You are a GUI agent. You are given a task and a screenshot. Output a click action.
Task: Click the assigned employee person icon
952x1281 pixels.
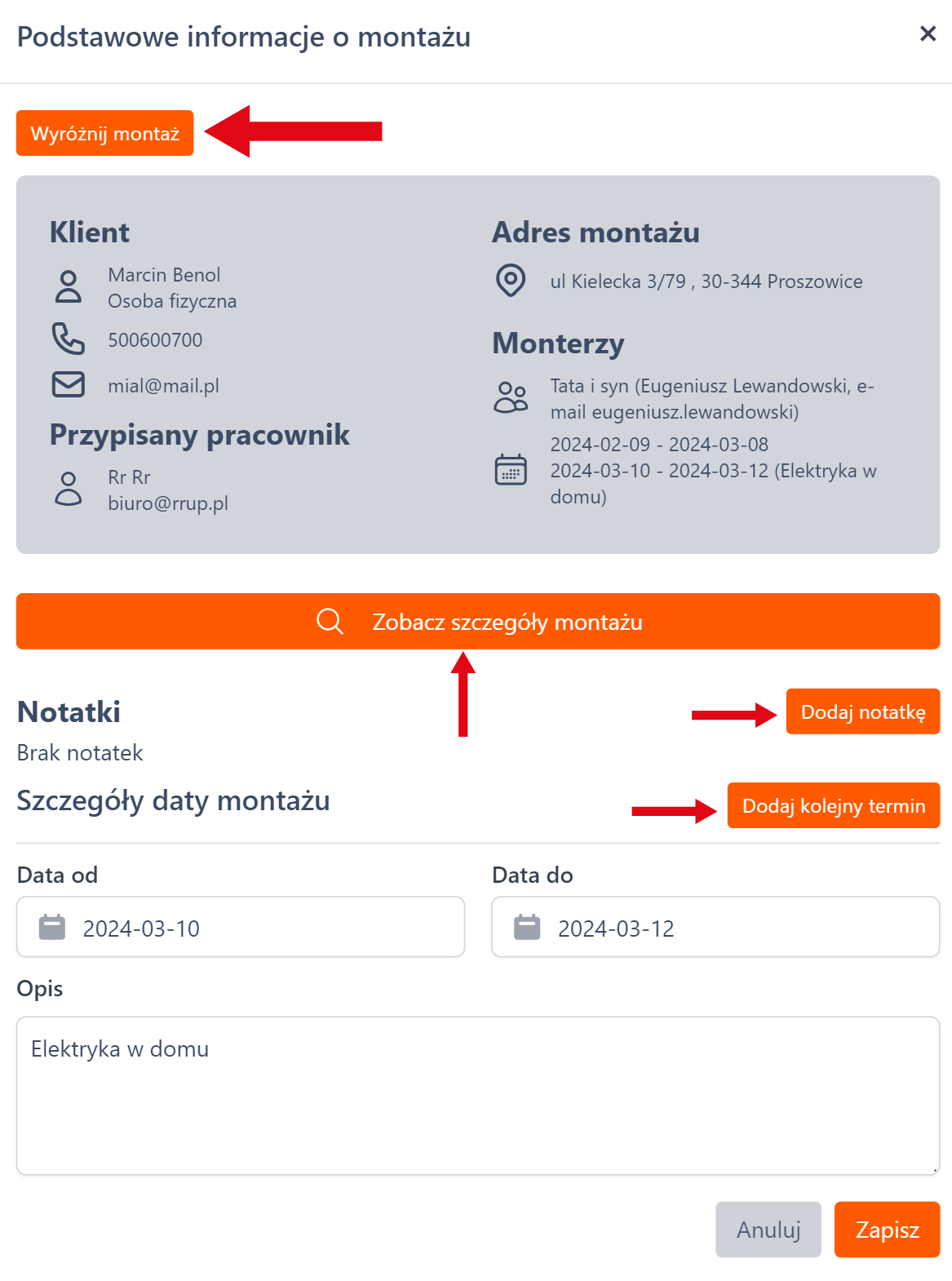point(69,489)
